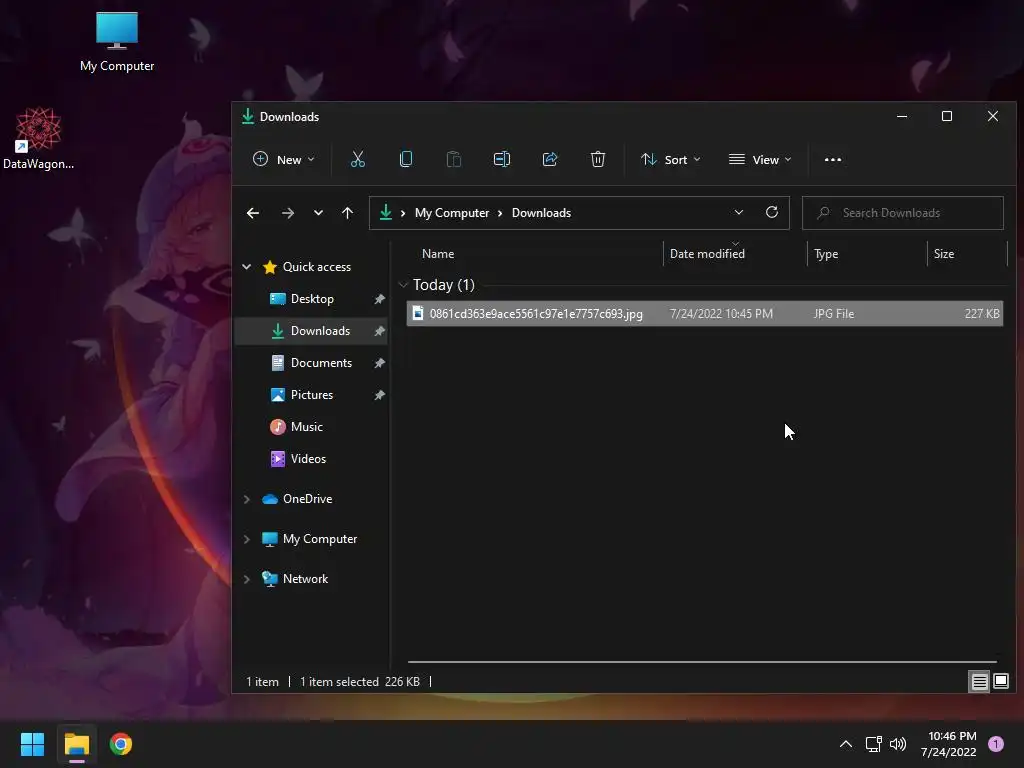Image resolution: width=1024 pixels, height=768 pixels.
Task: Click File Explorer taskbar icon
Action: [x=76, y=744]
